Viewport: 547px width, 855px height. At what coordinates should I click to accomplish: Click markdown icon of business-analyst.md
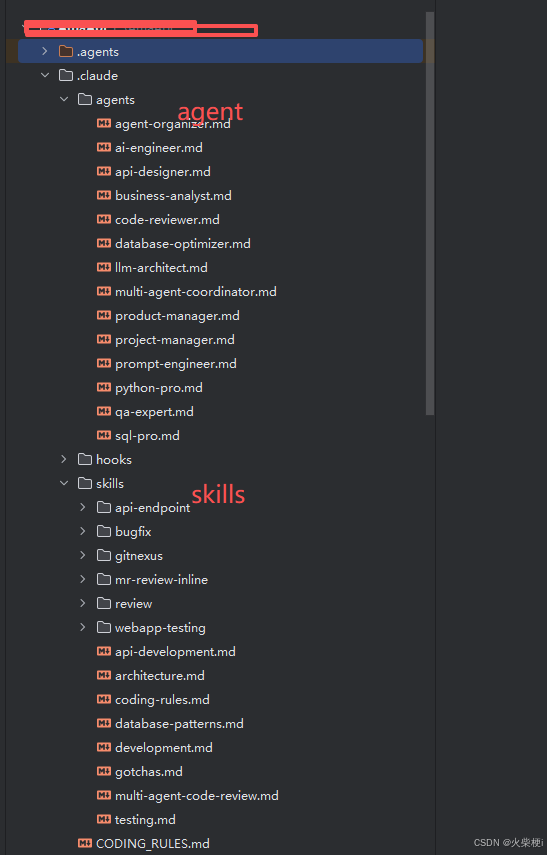104,195
